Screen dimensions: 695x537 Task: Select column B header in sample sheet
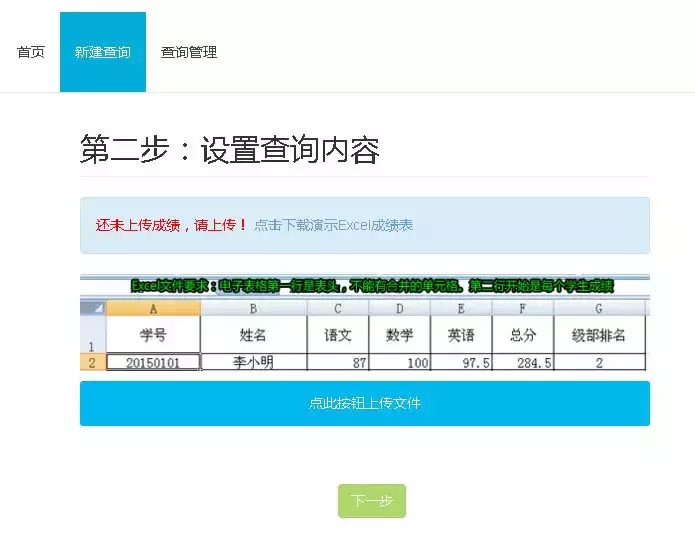click(254, 308)
